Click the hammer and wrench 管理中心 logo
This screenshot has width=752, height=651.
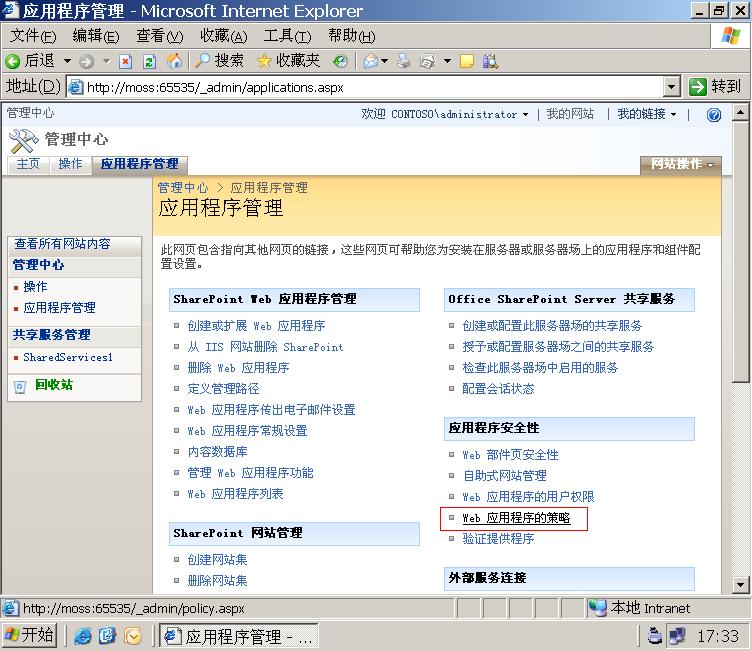pyautogui.click(x=24, y=141)
